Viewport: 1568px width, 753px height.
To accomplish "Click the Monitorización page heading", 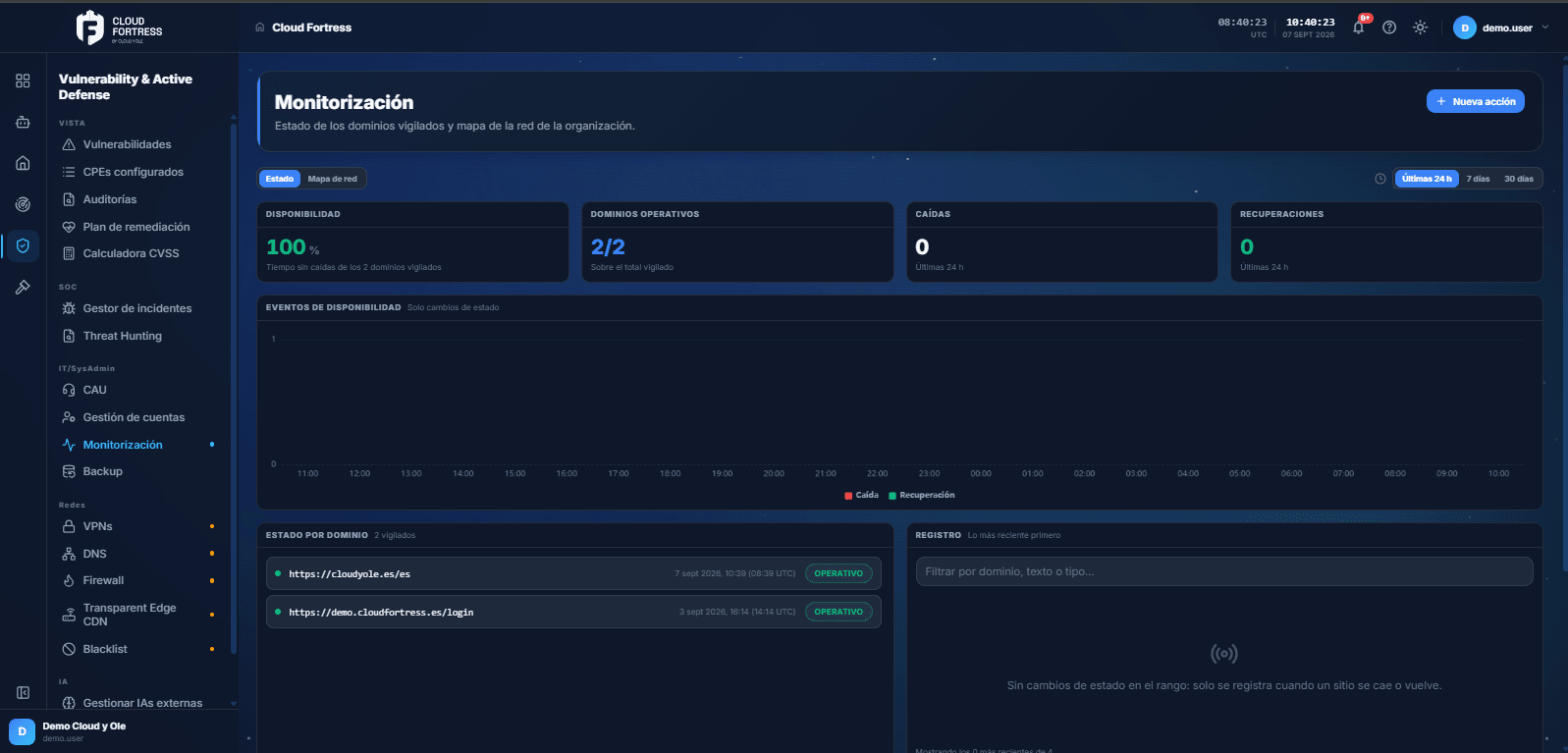I will tap(344, 102).
